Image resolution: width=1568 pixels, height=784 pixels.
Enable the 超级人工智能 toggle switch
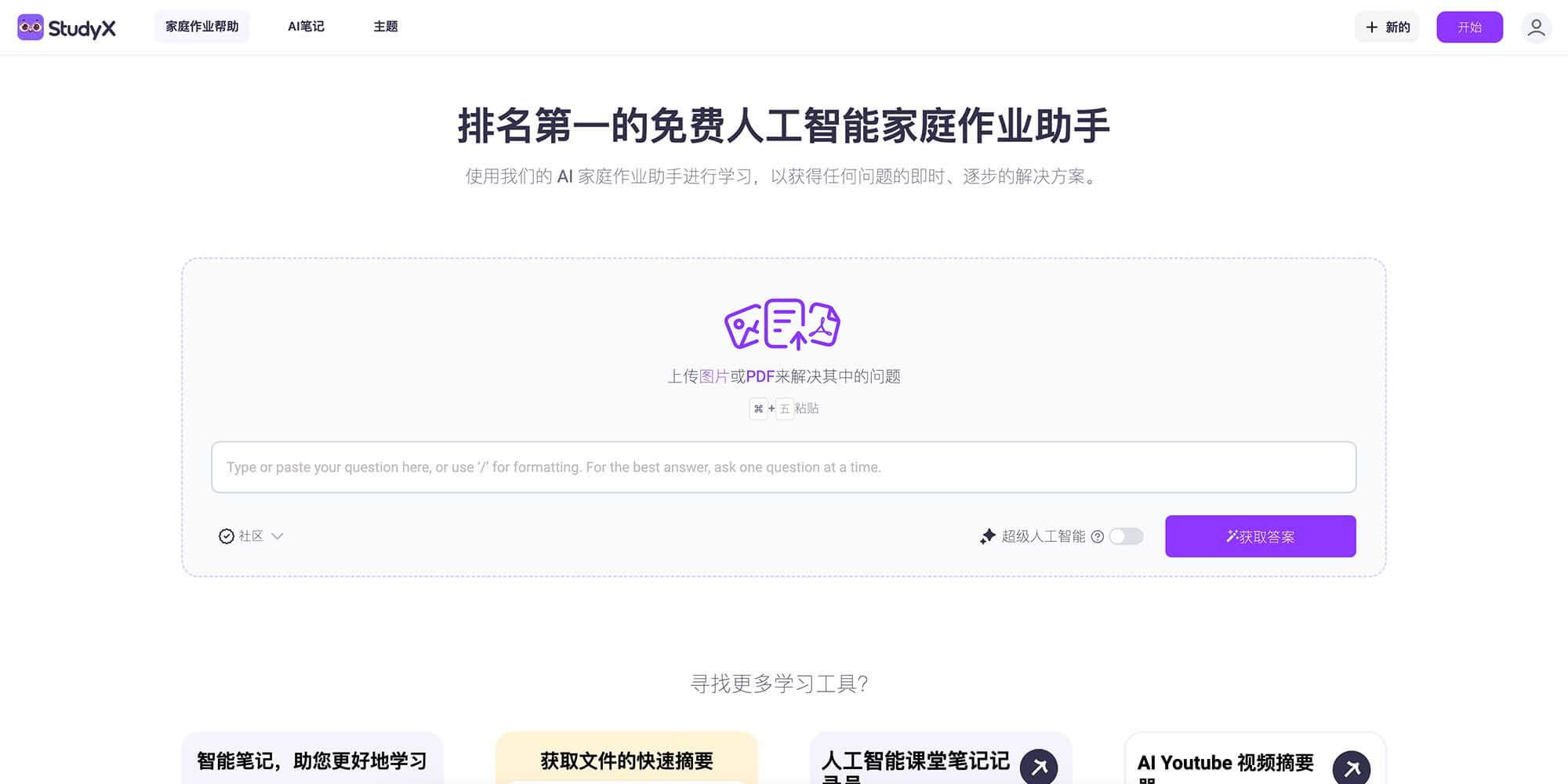pyautogui.click(x=1126, y=536)
